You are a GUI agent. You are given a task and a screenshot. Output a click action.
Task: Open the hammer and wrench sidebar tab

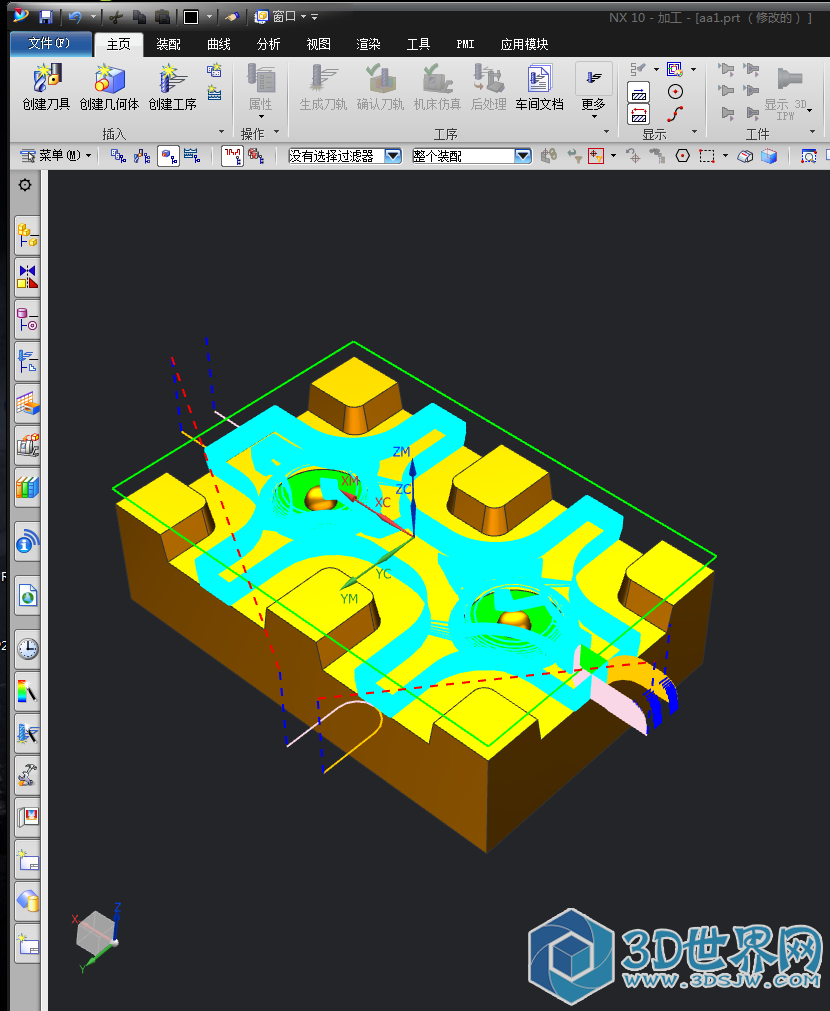[28, 774]
